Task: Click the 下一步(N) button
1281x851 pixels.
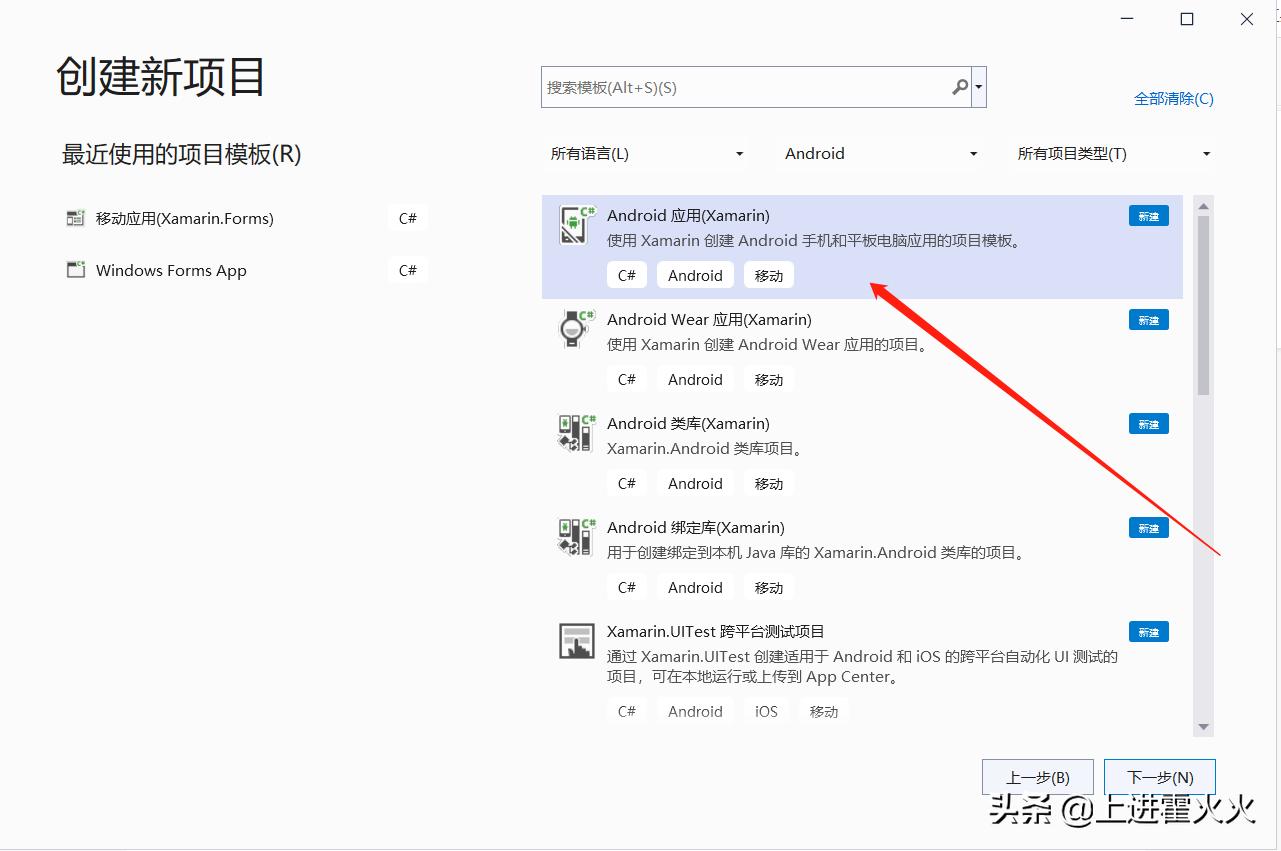Action: [x=1158, y=776]
